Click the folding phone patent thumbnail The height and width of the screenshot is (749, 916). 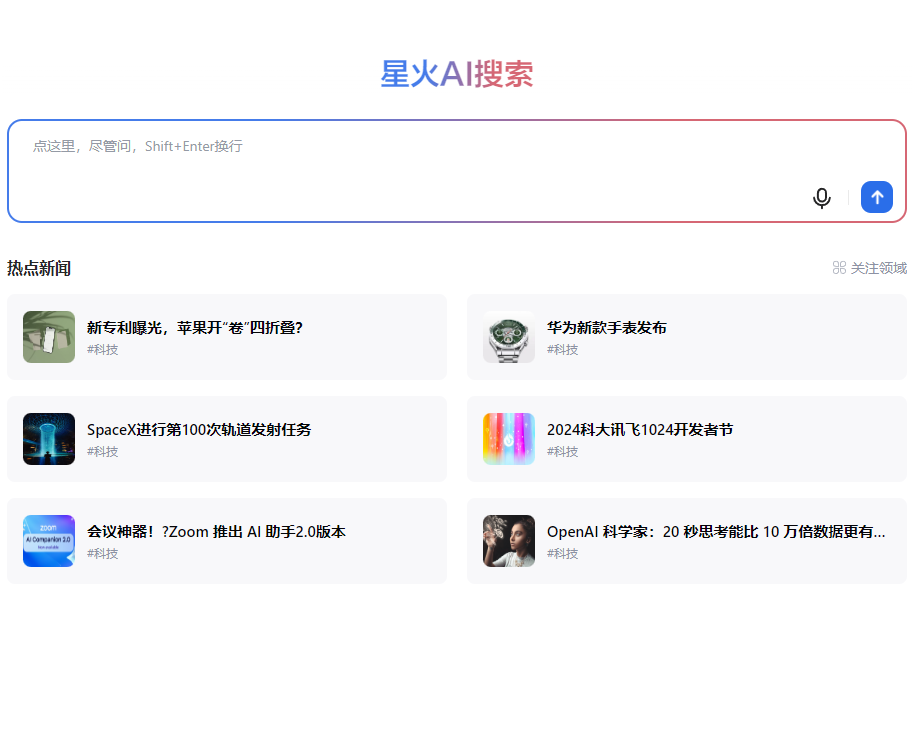click(49, 337)
